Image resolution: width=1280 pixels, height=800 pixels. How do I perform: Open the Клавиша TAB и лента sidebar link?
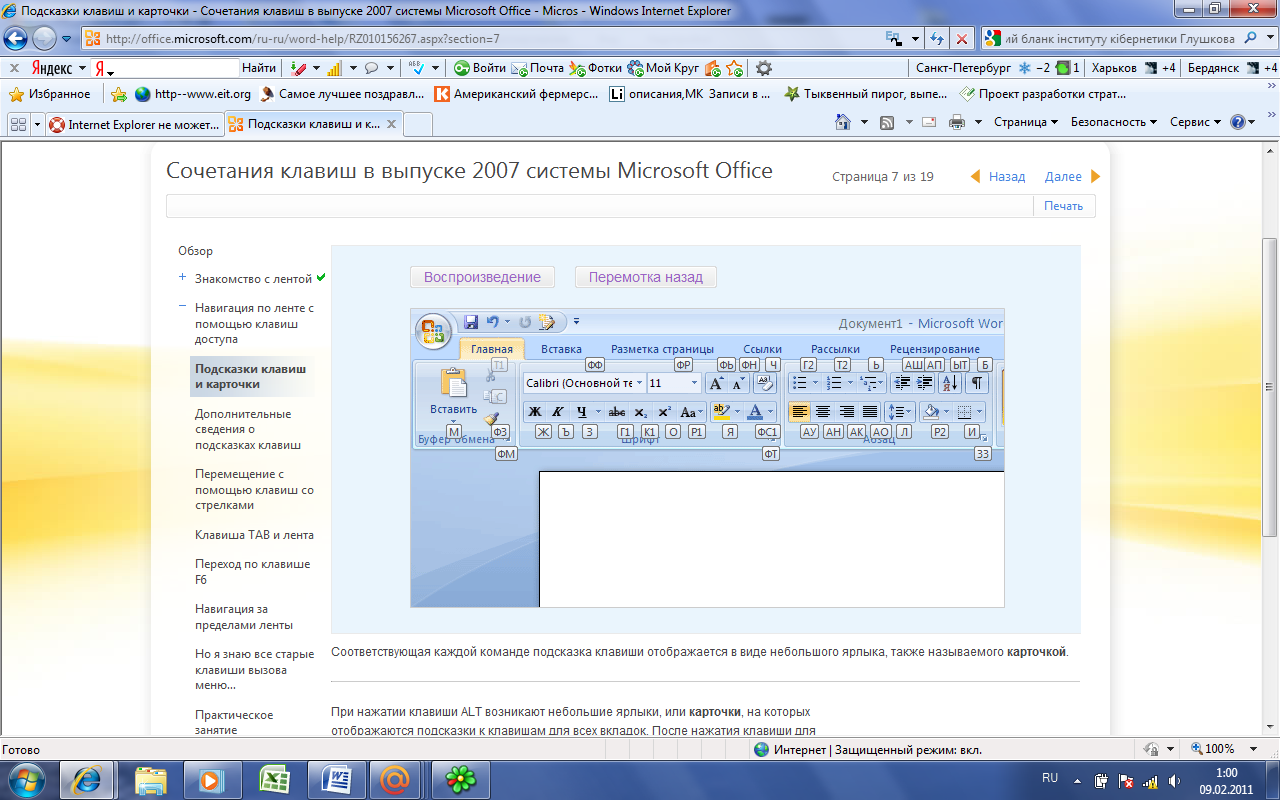pos(254,535)
